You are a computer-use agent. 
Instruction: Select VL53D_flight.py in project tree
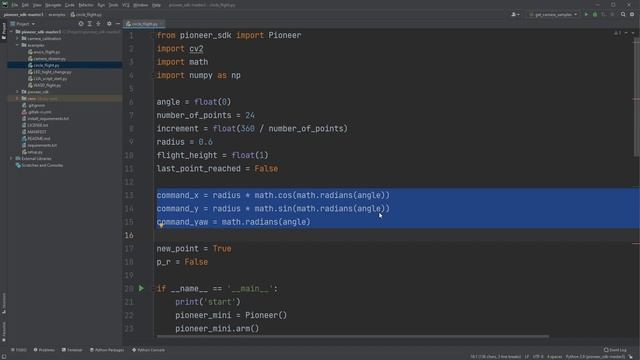pyautogui.click(x=44, y=85)
